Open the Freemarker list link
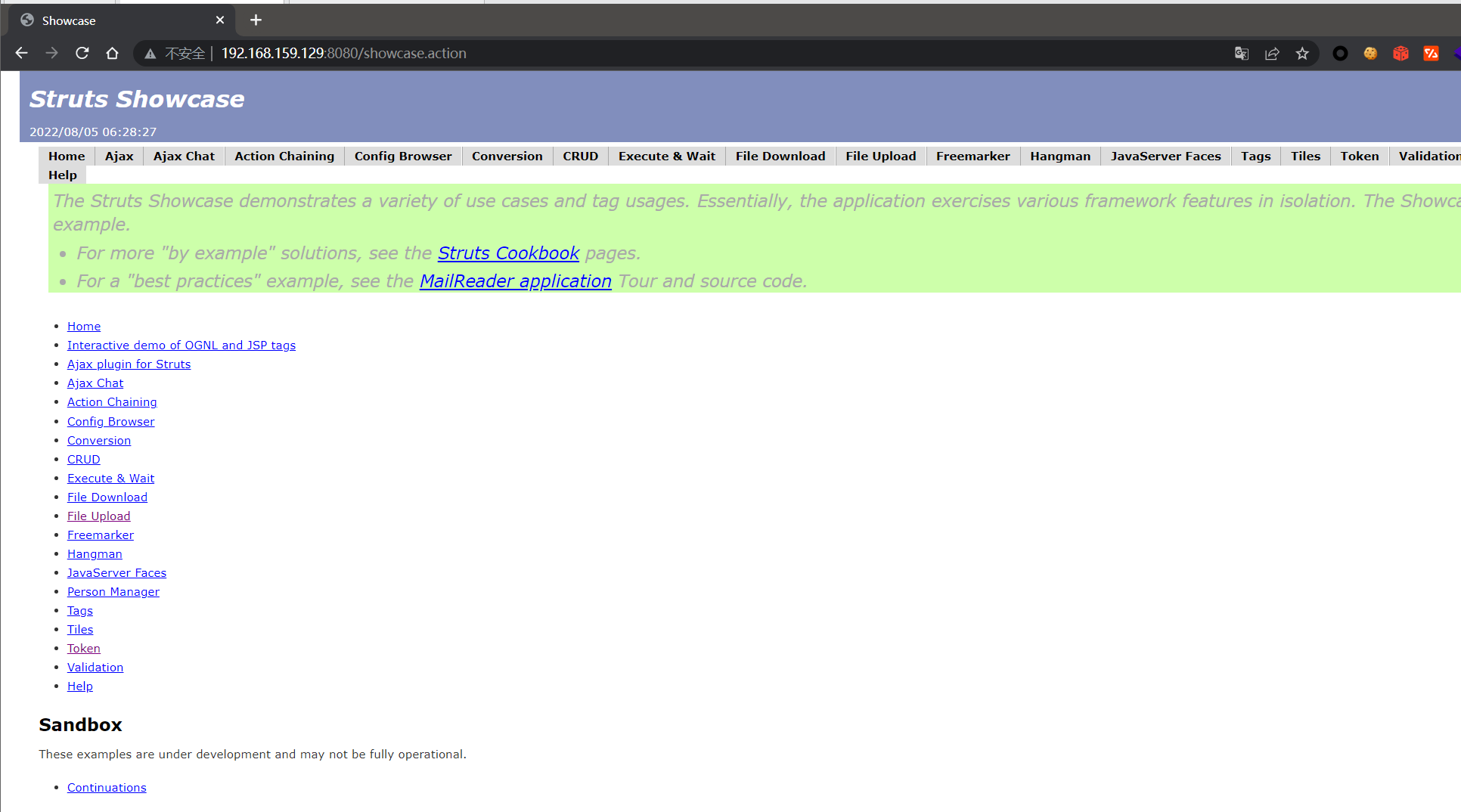Image resolution: width=1461 pixels, height=812 pixels. [101, 535]
